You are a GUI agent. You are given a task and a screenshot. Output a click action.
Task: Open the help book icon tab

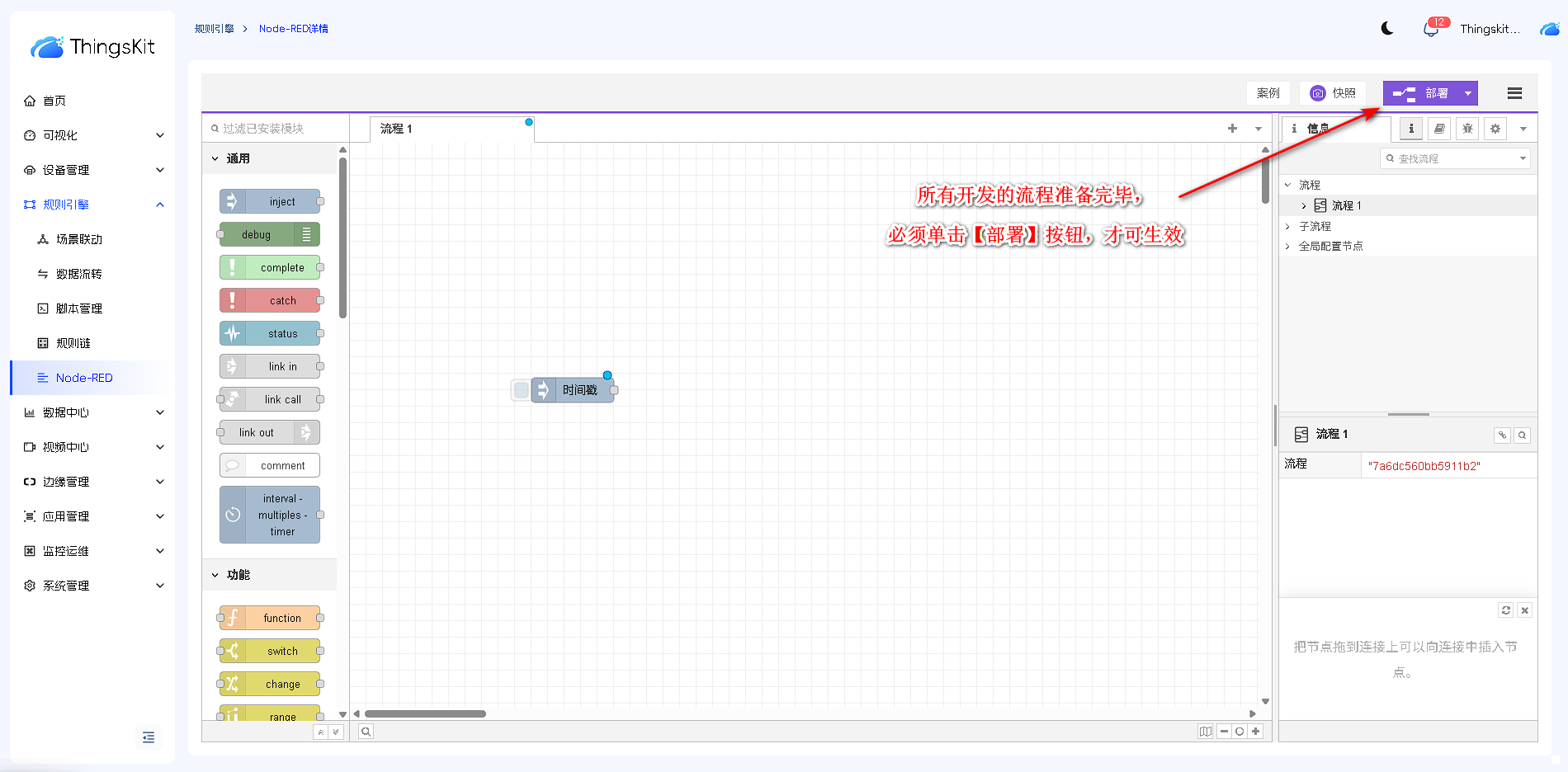pyautogui.click(x=1439, y=129)
